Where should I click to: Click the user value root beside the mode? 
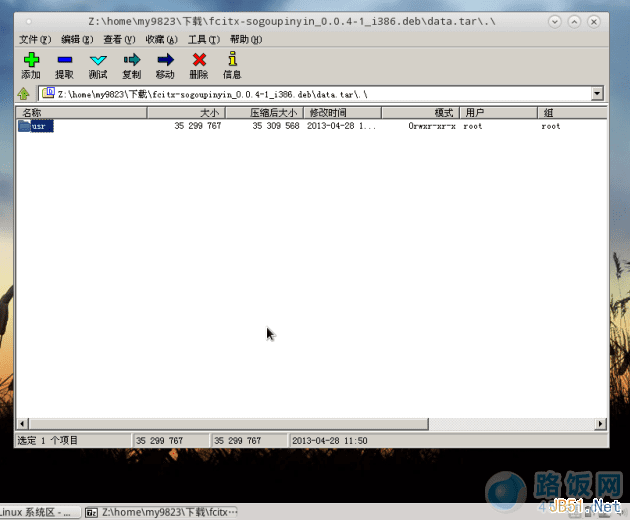[x=472, y=126]
